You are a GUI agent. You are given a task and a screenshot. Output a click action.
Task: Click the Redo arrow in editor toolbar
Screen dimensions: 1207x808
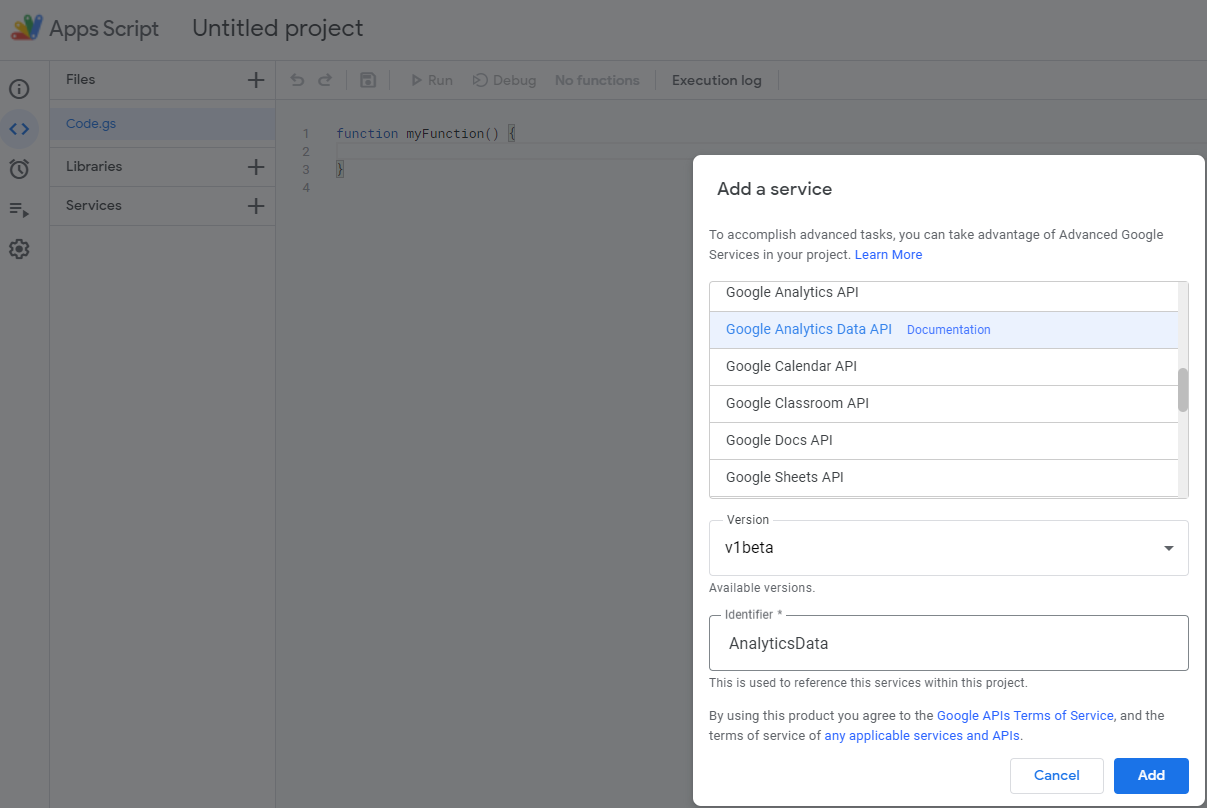tap(324, 80)
